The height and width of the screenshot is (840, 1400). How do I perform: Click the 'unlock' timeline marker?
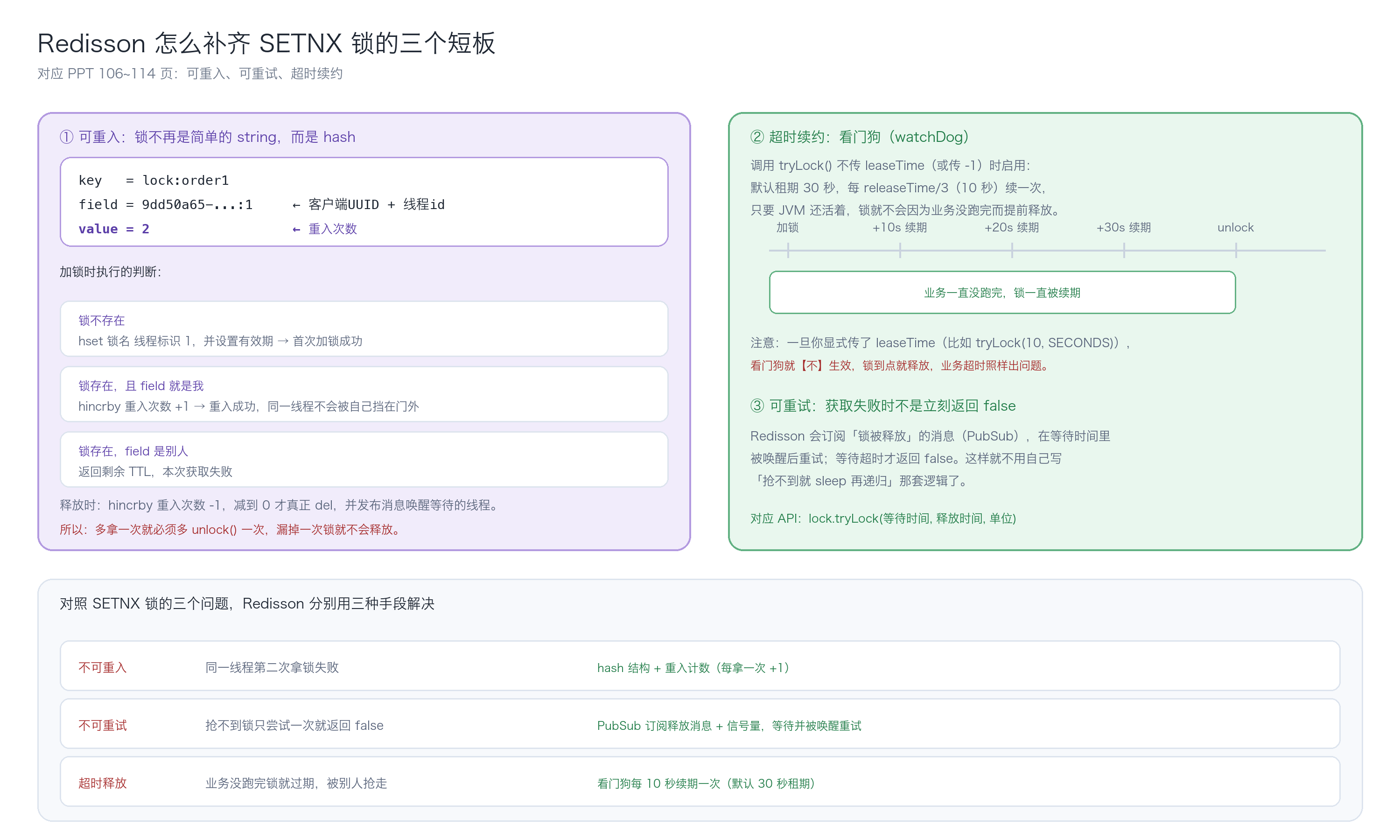coord(1235,228)
